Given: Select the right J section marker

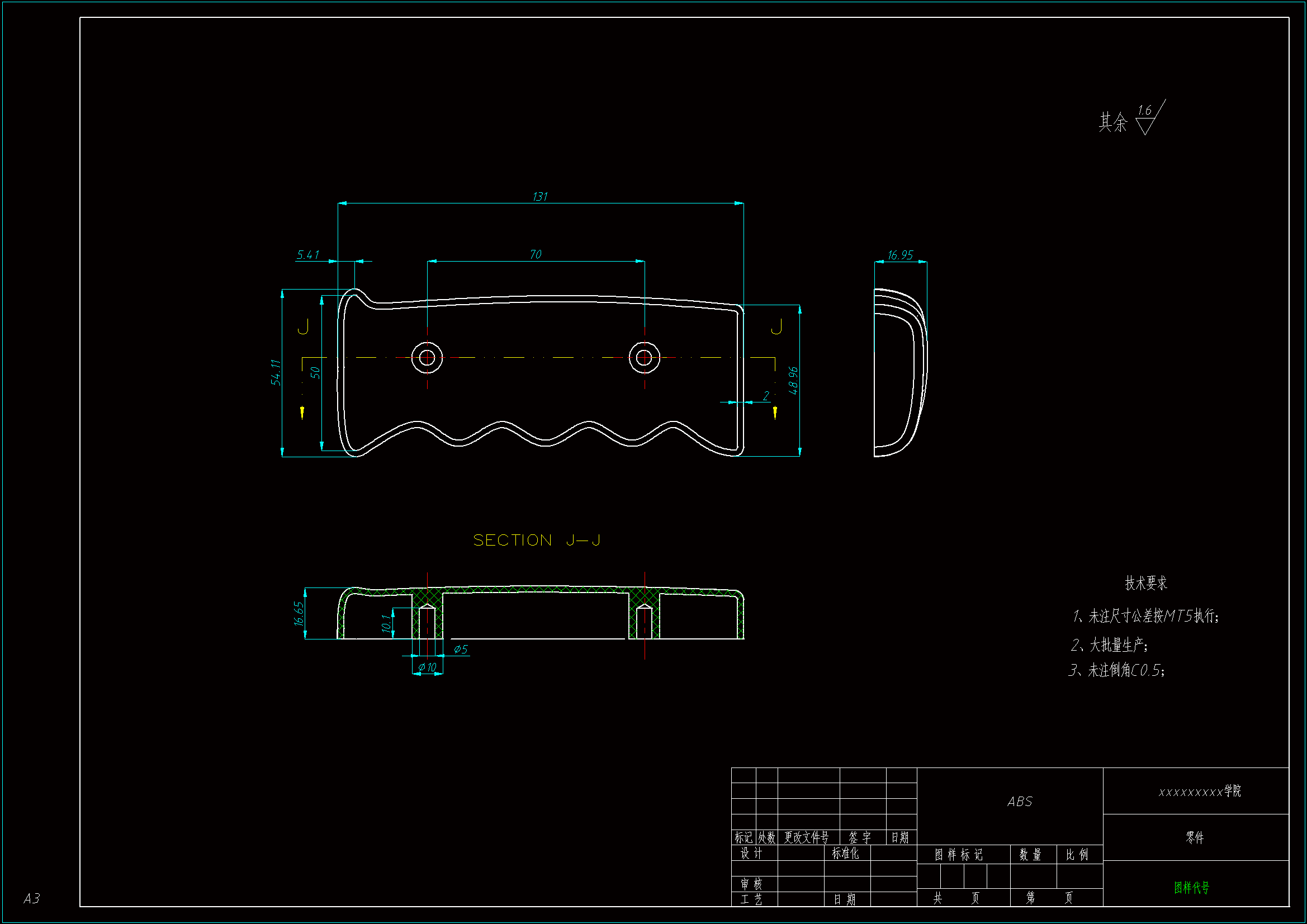Looking at the screenshot, I should 776,327.
